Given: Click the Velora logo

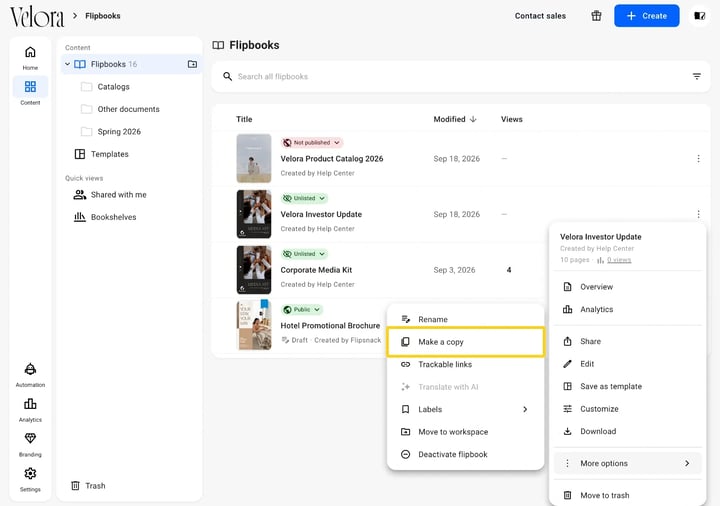Looking at the screenshot, I should (x=37, y=17).
